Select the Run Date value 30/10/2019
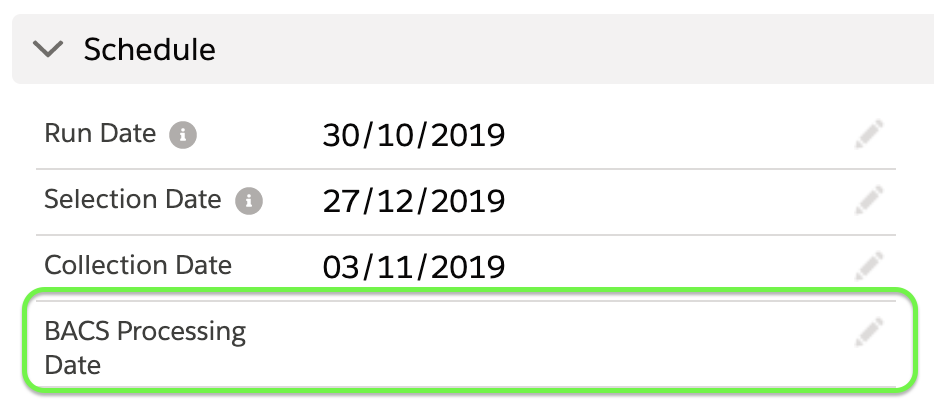The width and height of the screenshot is (934, 406). pos(414,135)
